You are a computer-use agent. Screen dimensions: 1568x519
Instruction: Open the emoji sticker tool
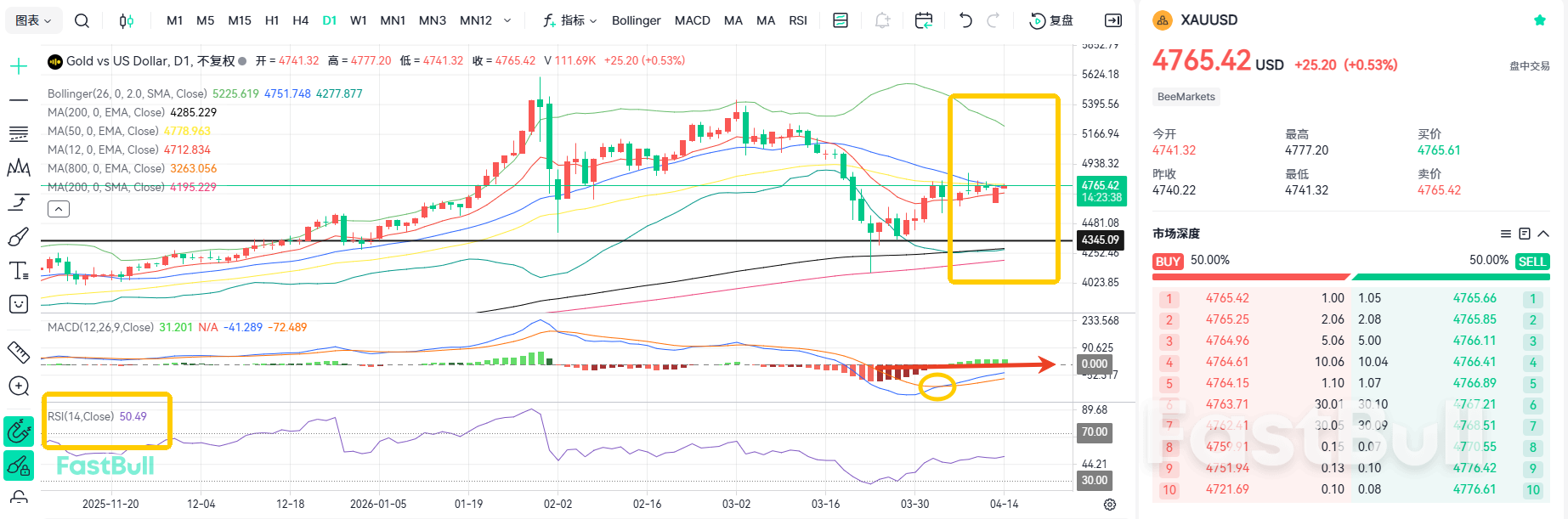point(19,304)
